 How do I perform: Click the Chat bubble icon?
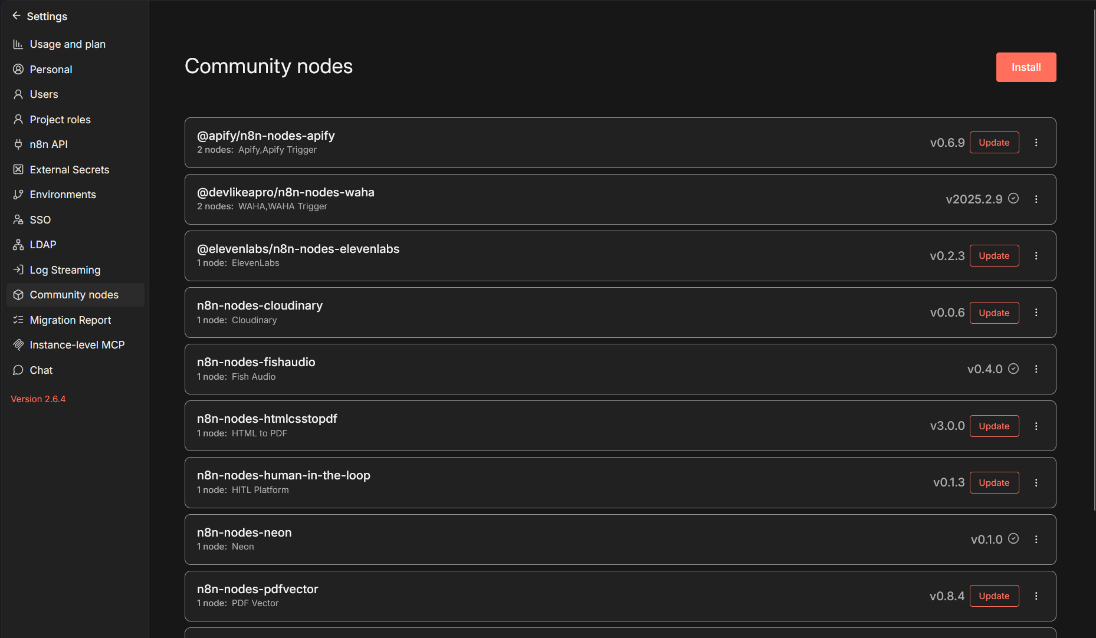pos(18,370)
